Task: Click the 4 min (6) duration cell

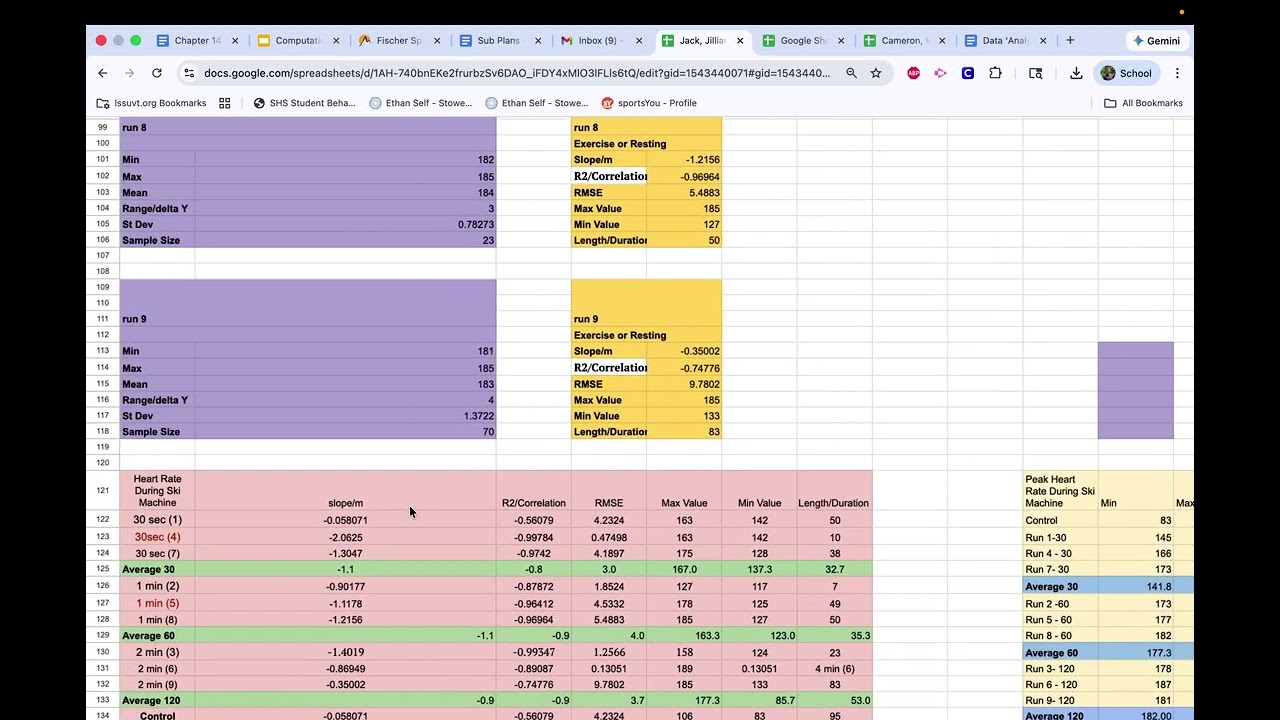Action: (834, 669)
